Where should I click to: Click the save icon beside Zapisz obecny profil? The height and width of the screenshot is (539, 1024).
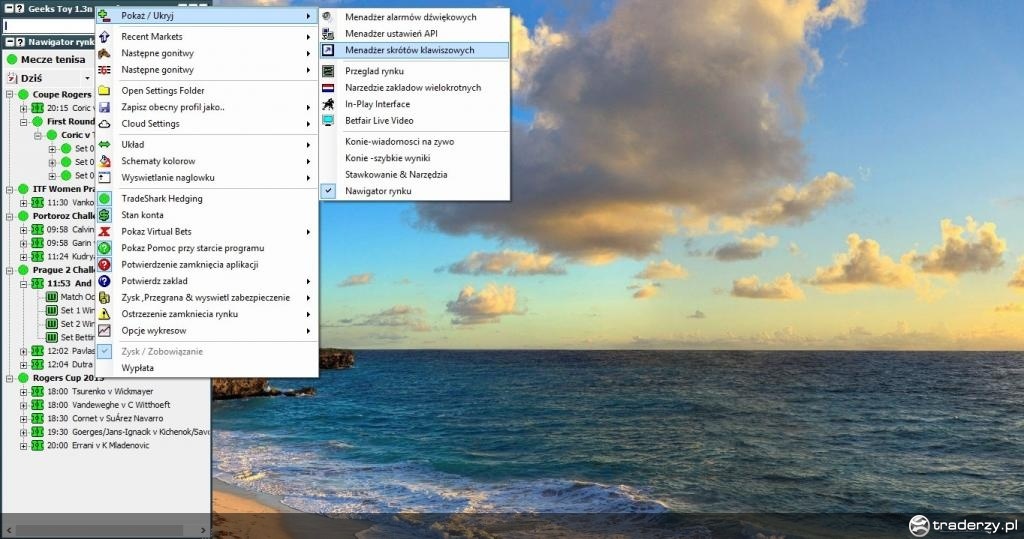(104, 107)
